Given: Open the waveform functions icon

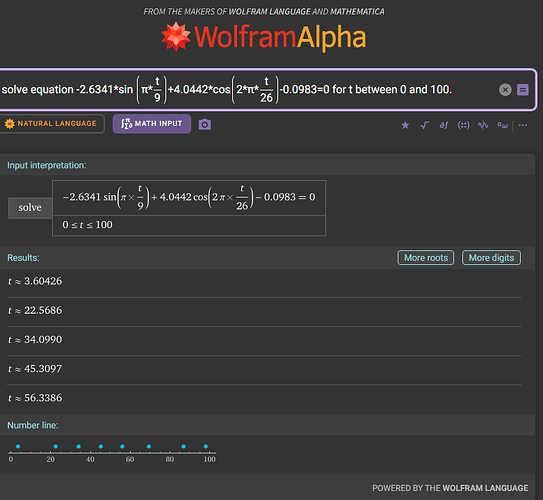Looking at the screenshot, I should click(x=483, y=125).
